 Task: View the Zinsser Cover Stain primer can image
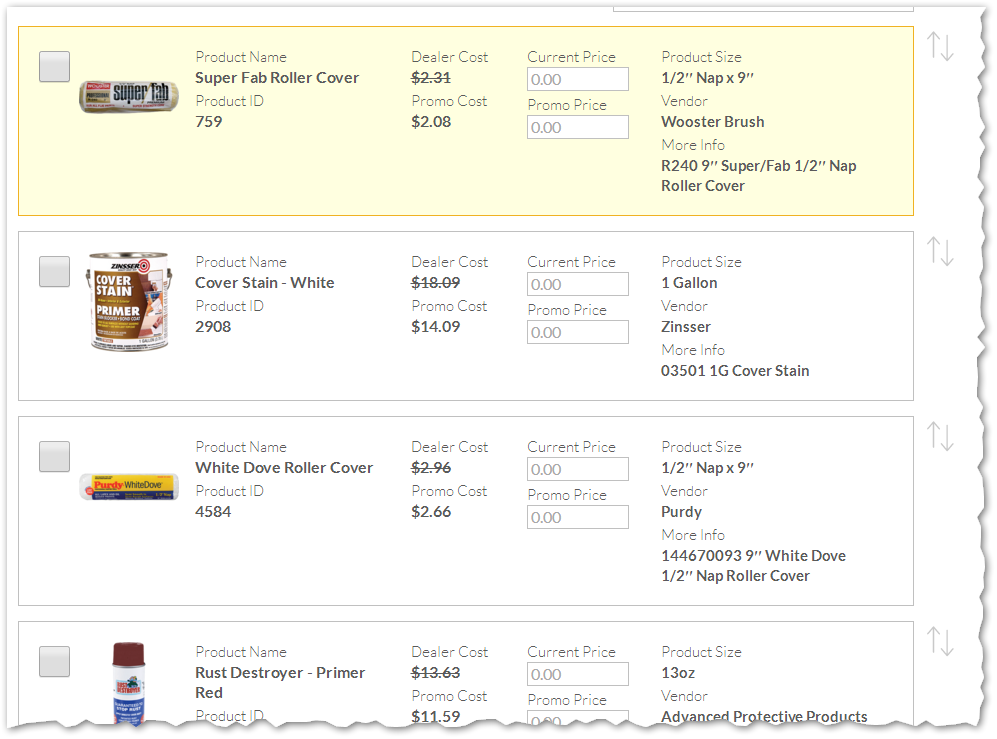pyautogui.click(x=129, y=301)
